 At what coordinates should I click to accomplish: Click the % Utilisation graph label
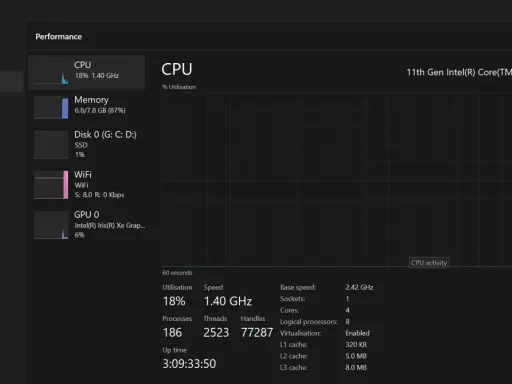coord(179,87)
